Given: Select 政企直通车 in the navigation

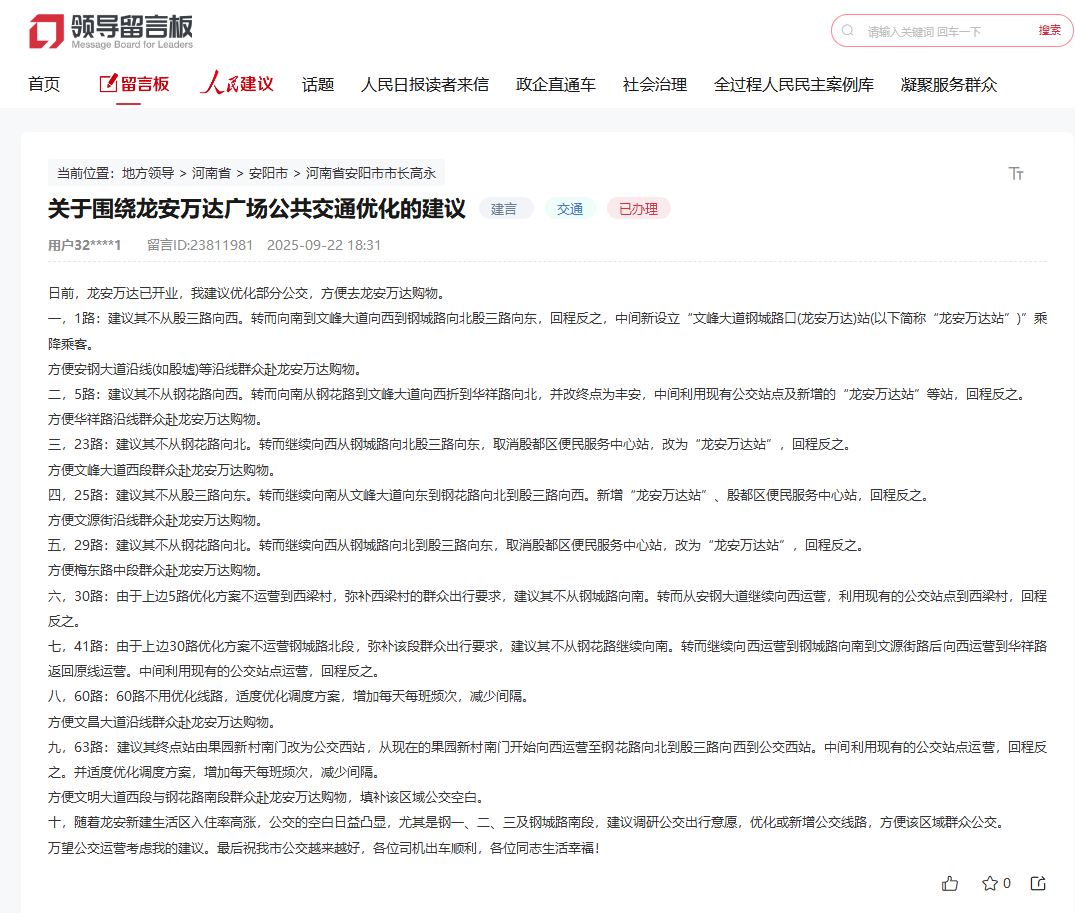Looking at the screenshot, I should click(555, 85).
